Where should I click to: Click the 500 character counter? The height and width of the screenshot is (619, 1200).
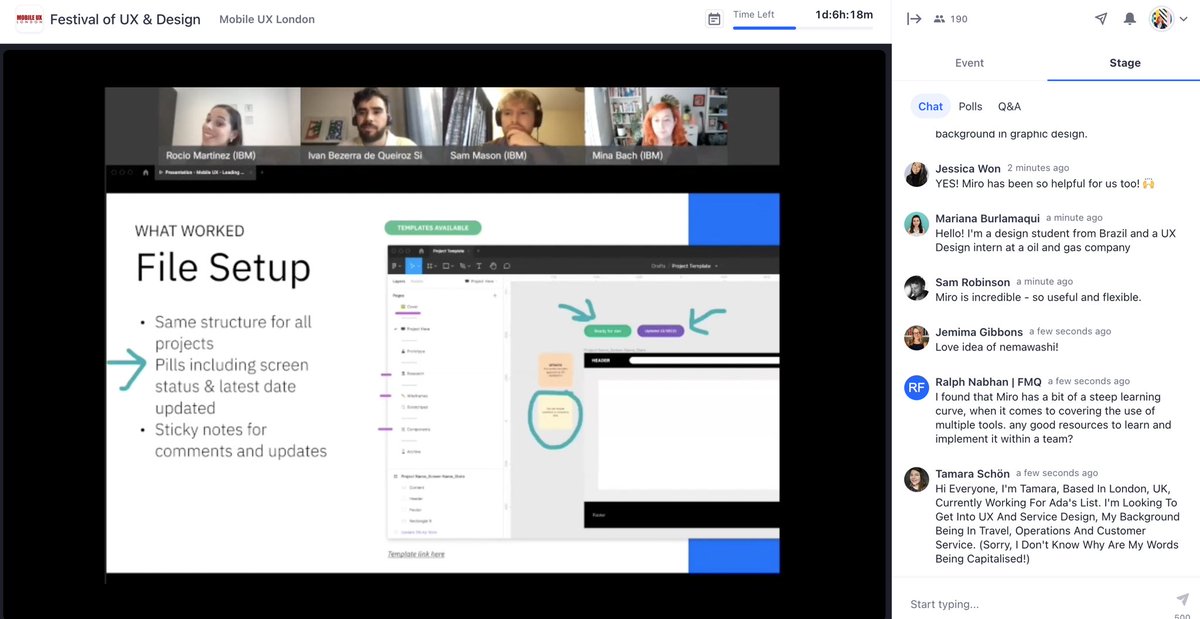click(x=1183, y=614)
